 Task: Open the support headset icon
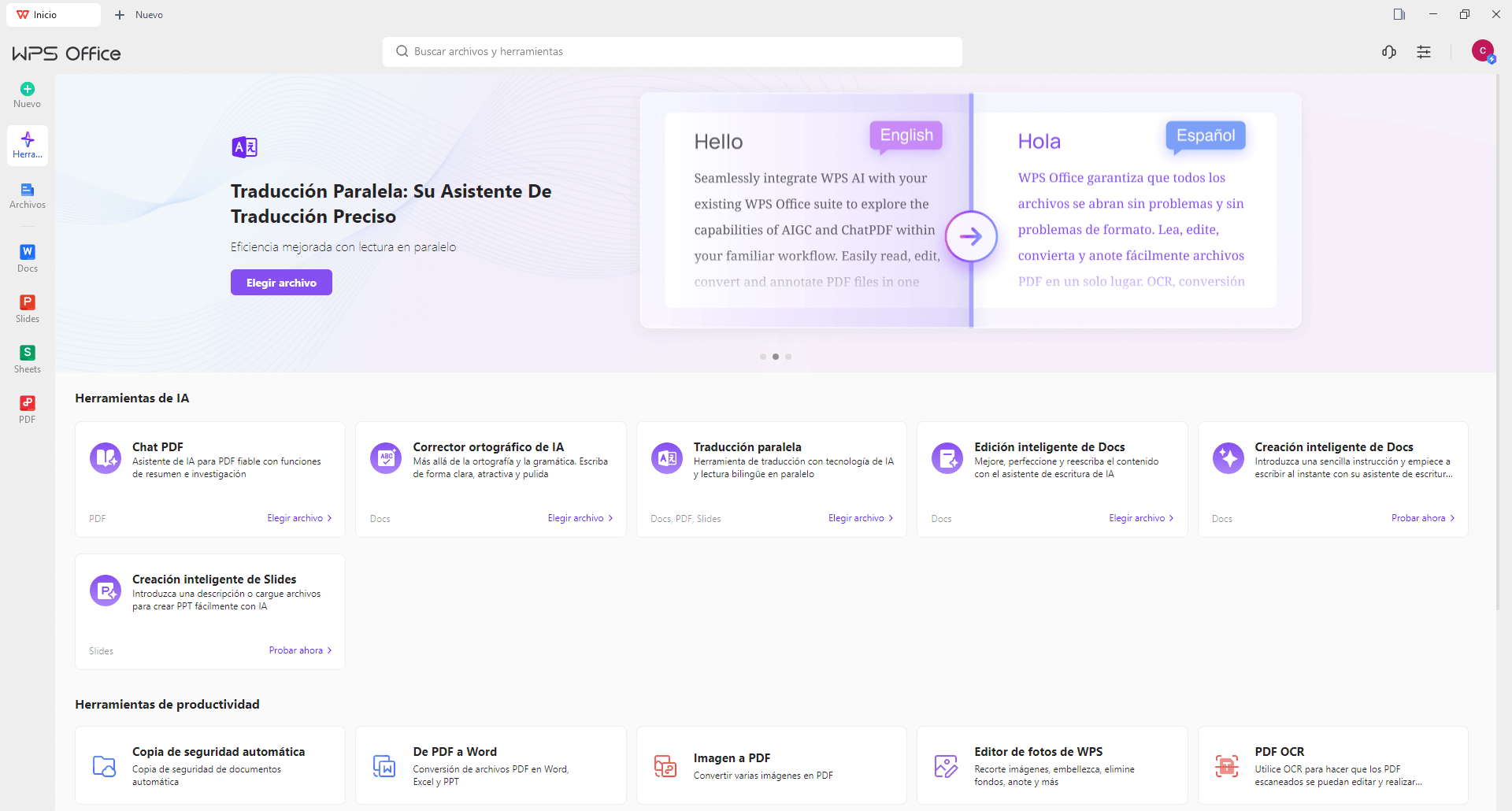click(1389, 52)
